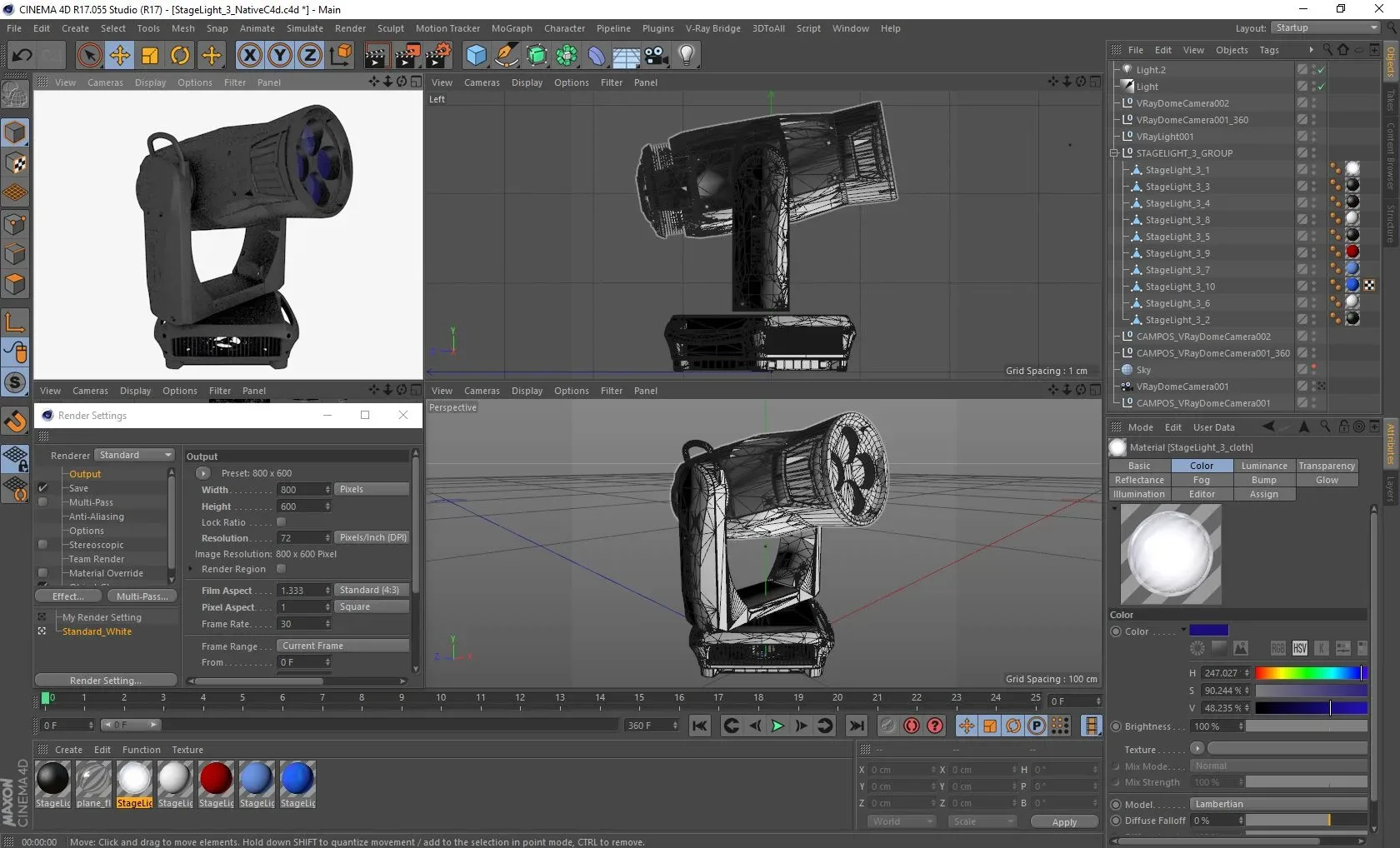Image resolution: width=1400 pixels, height=848 pixels.
Task: Add a Light object
Action: [686, 56]
